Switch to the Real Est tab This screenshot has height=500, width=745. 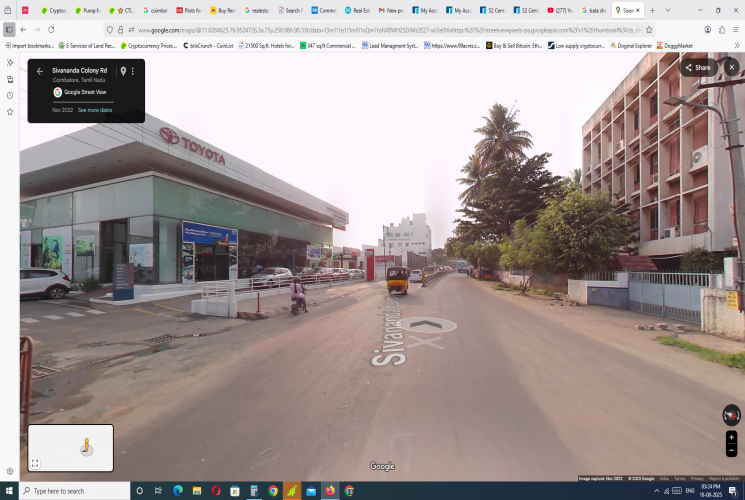358,10
